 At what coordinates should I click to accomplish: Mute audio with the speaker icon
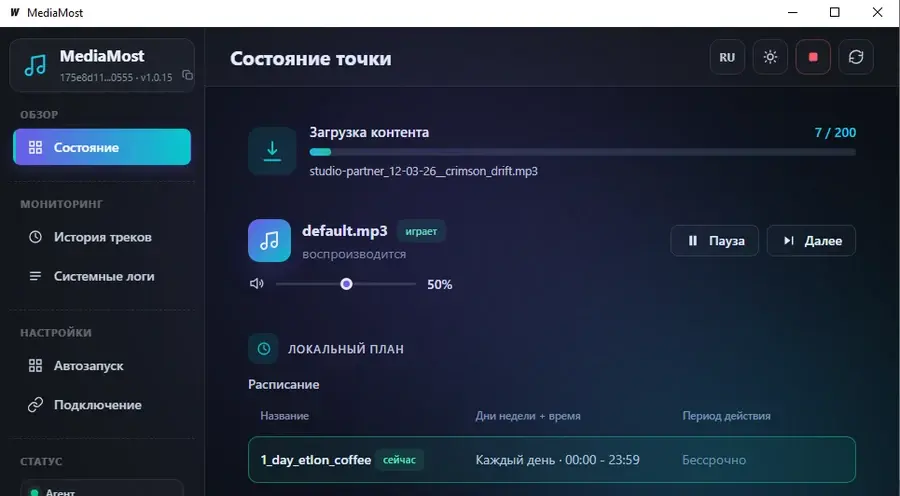(257, 284)
